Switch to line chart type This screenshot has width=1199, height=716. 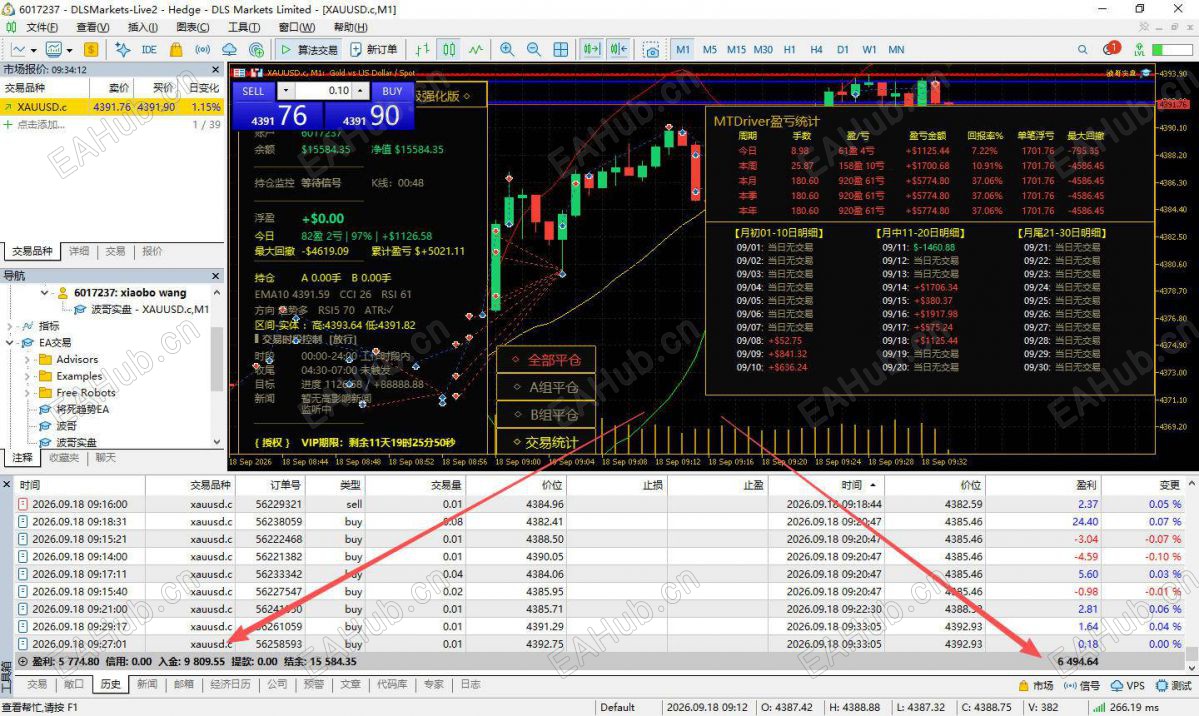pyautogui.click(x=476, y=50)
